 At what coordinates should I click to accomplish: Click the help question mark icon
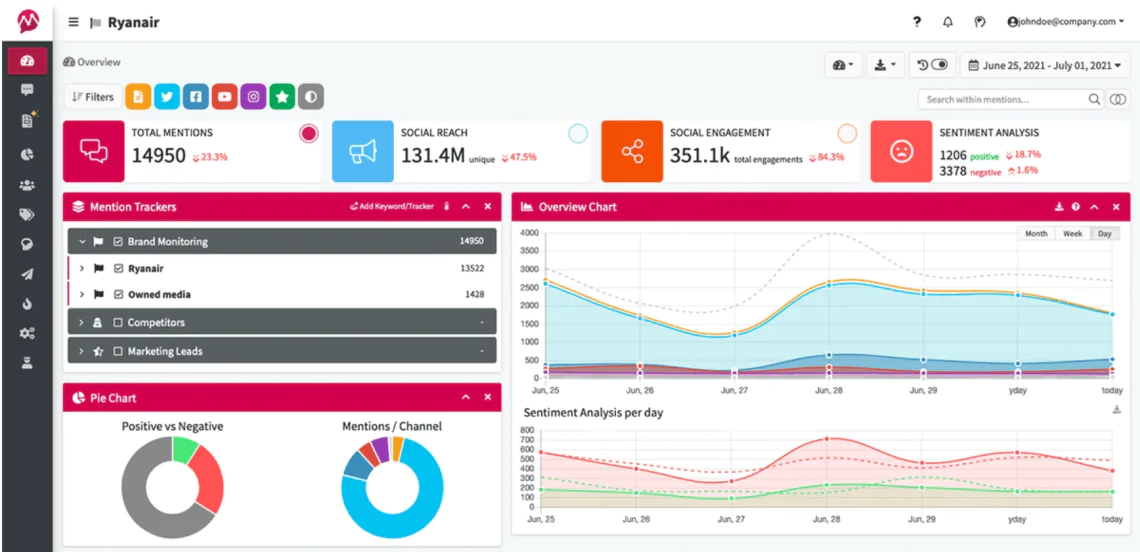coord(916,22)
